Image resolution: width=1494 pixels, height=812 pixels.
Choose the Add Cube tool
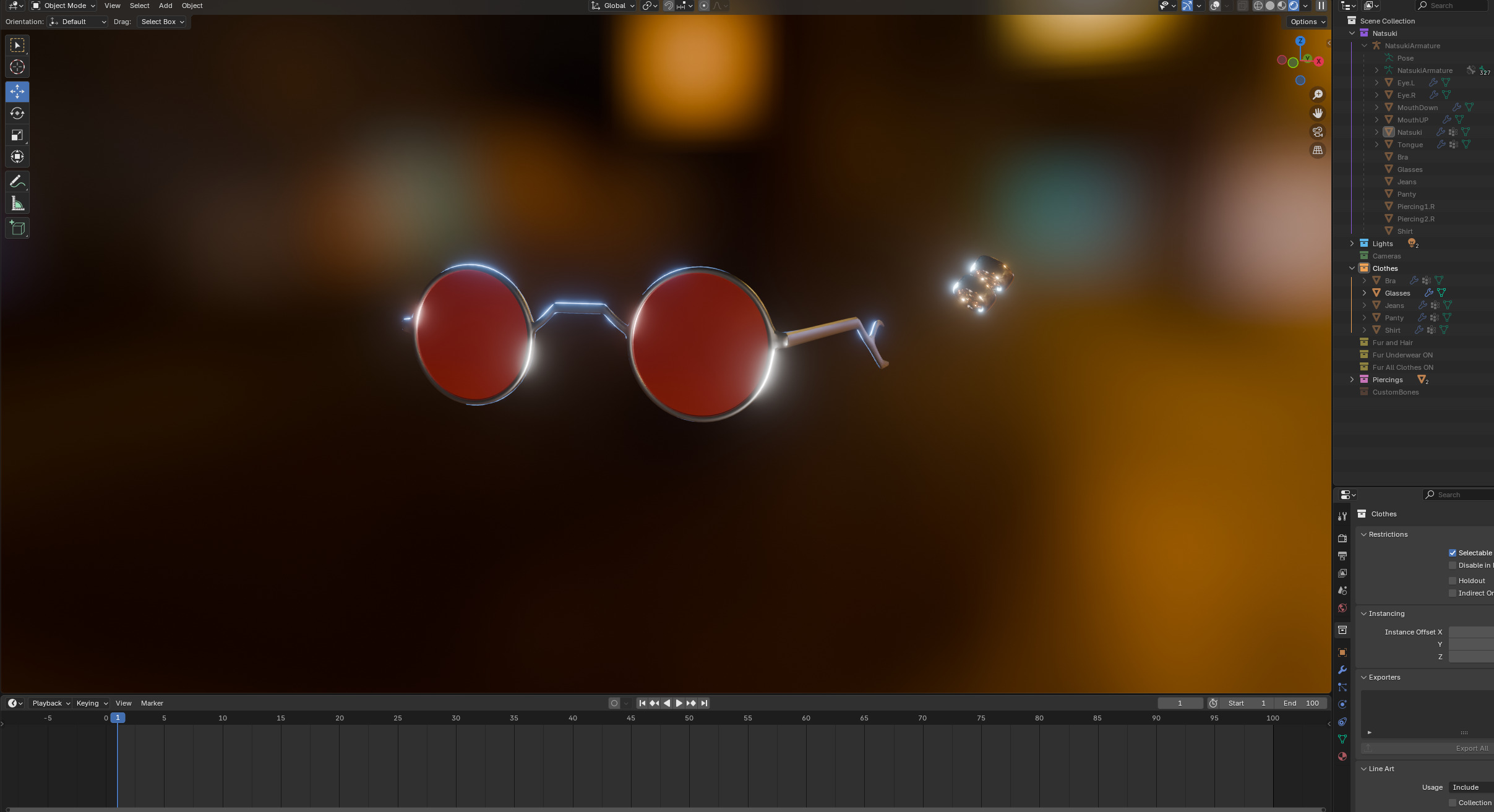click(x=17, y=228)
